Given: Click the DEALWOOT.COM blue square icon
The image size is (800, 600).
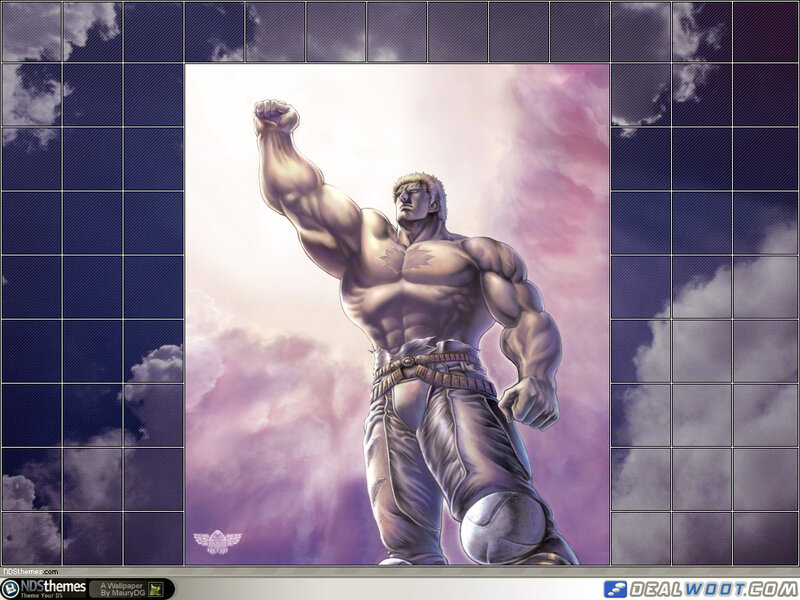Looking at the screenshot, I should [x=615, y=589].
